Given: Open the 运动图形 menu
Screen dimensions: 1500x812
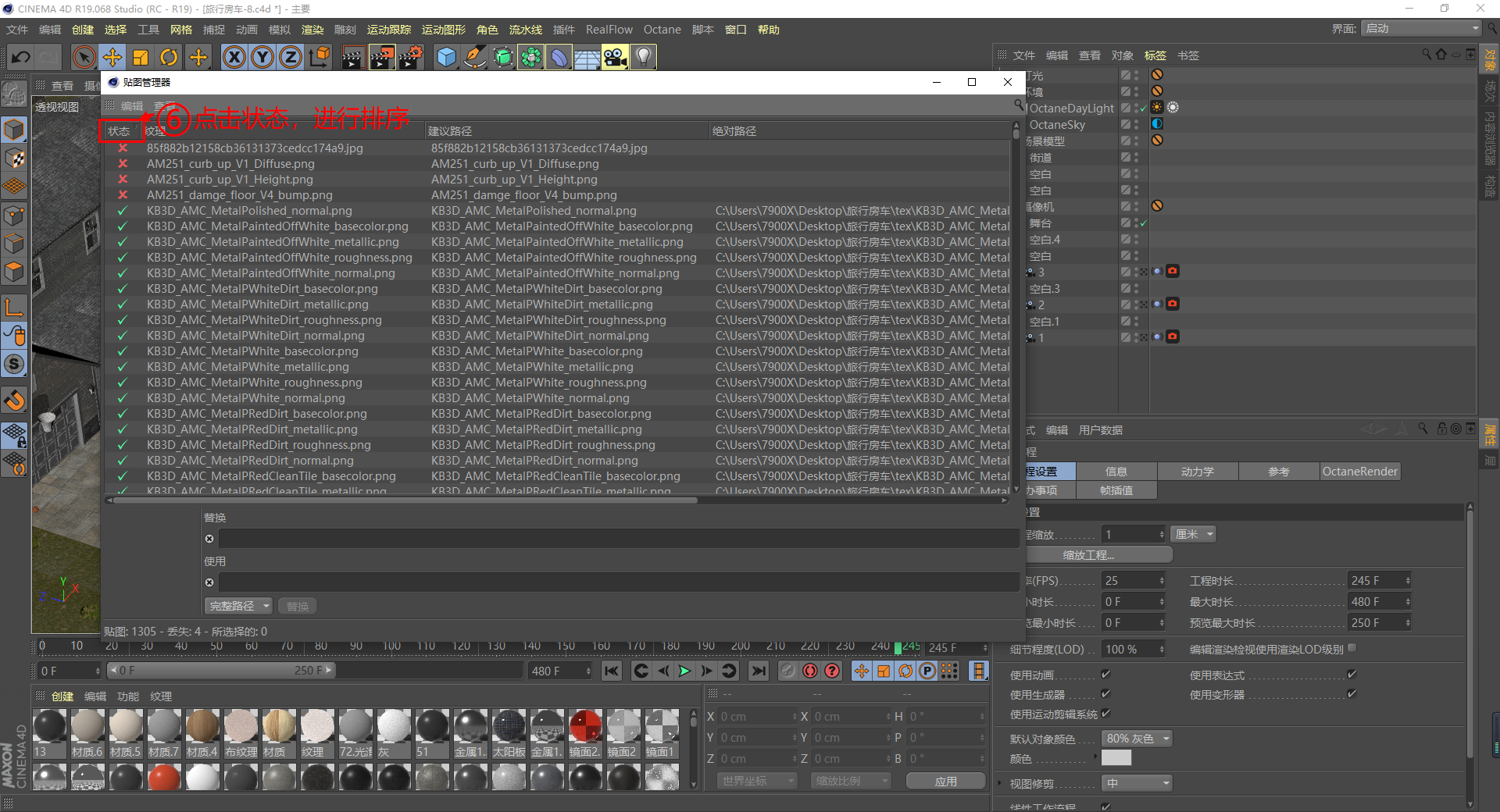Looking at the screenshot, I should tap(444, 30).
